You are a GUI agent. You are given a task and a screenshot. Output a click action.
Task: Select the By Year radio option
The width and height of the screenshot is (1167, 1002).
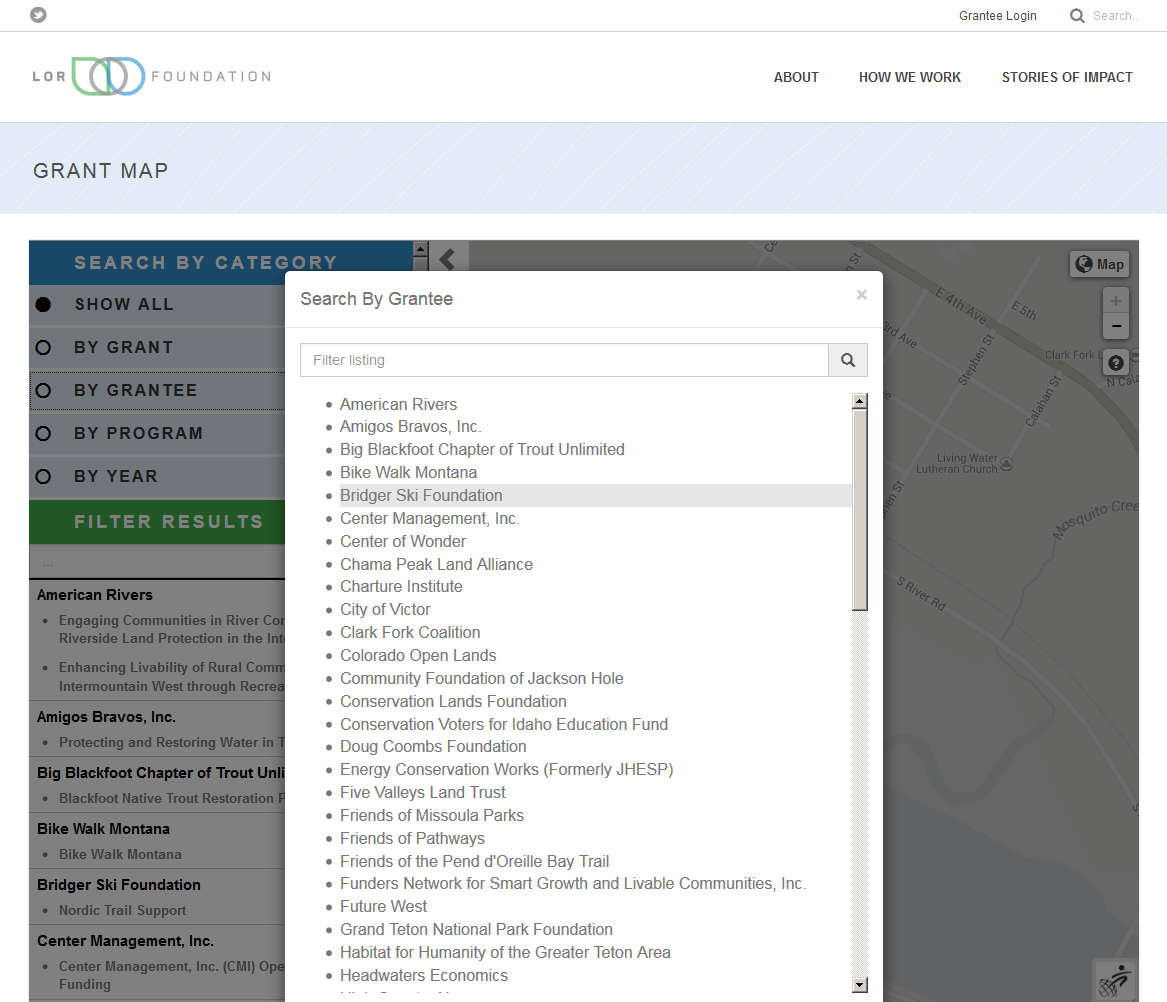coord(43,476)
